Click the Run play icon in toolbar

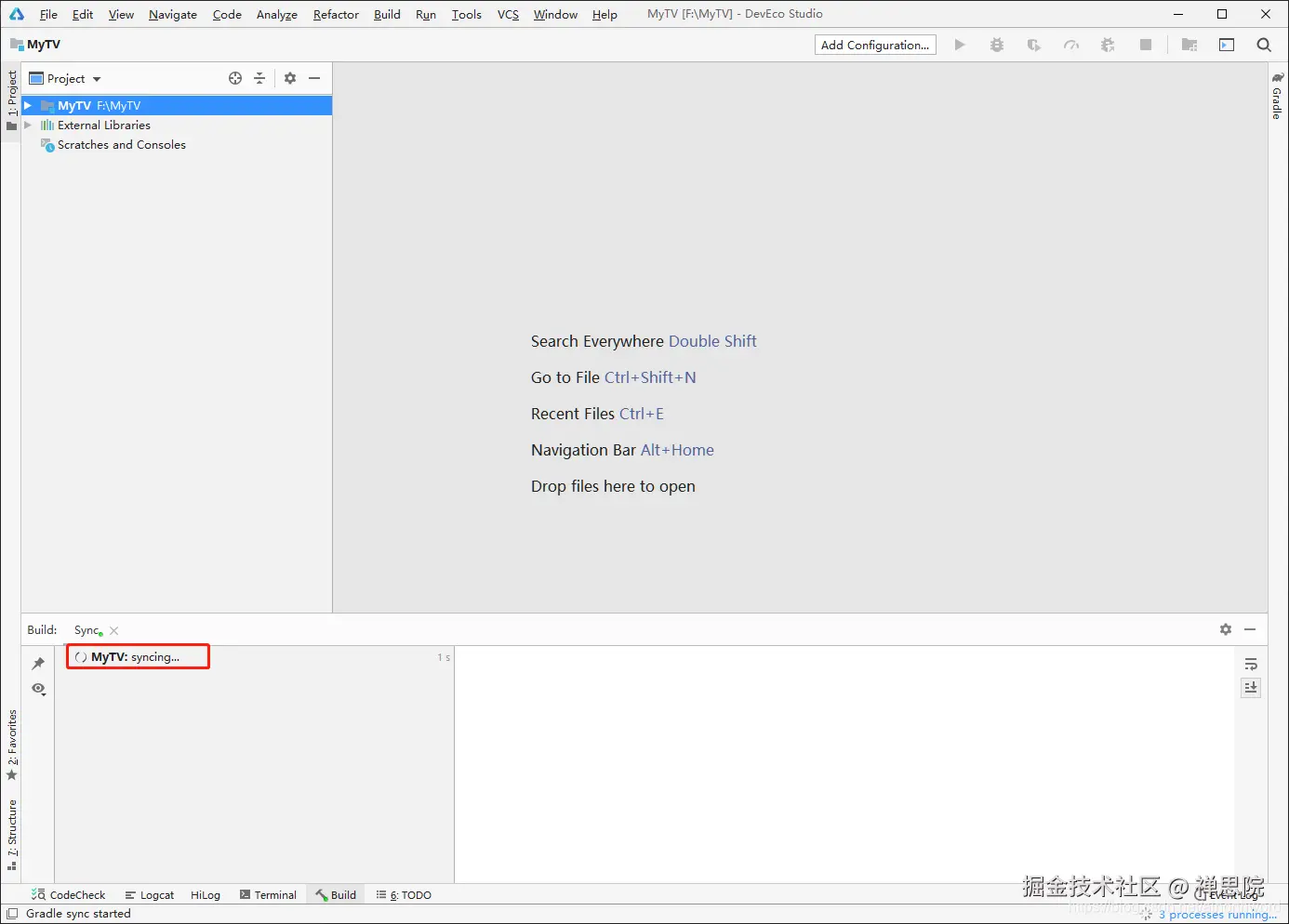coord(960,45)
